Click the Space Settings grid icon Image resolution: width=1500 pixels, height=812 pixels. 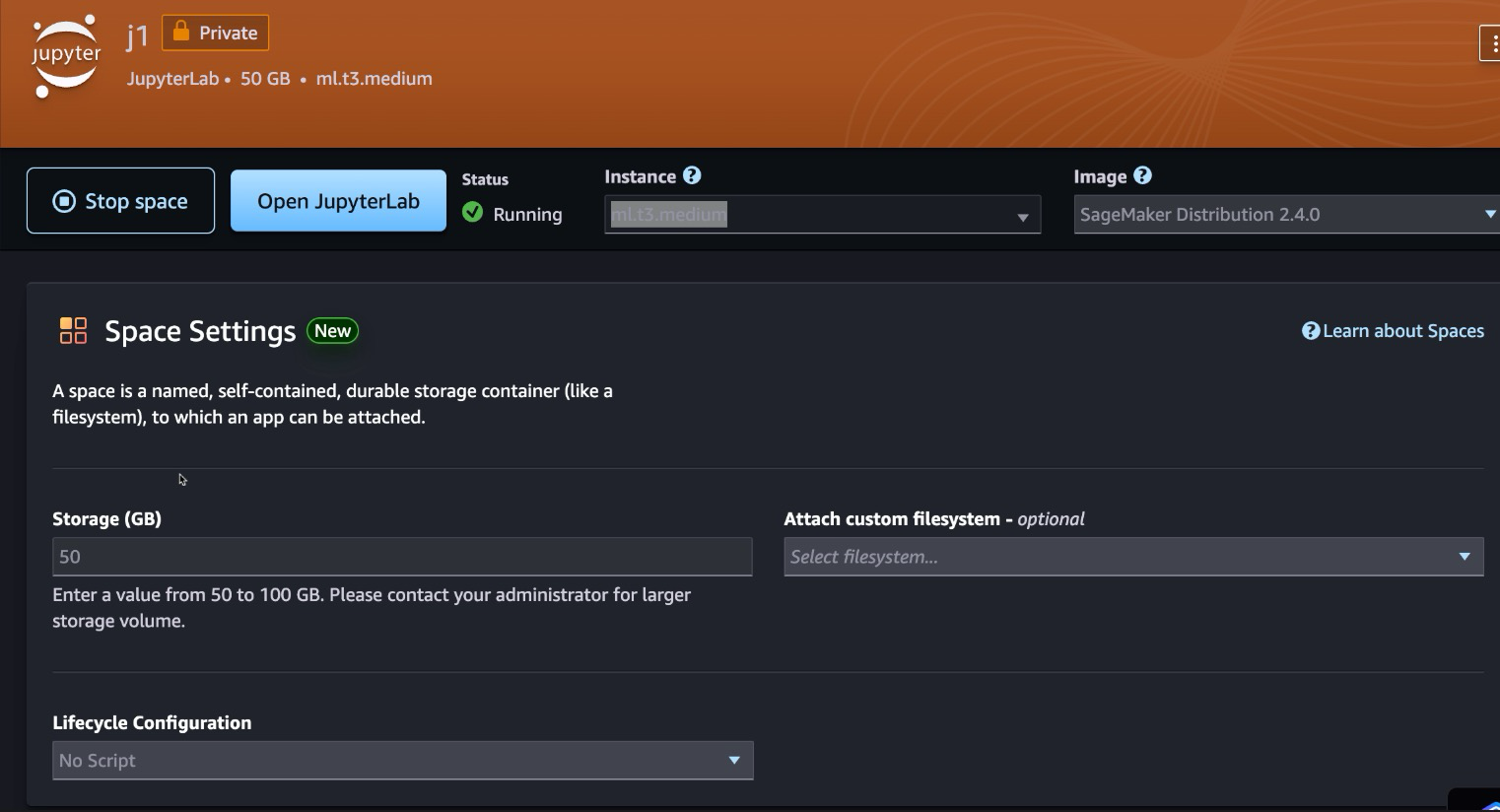click(73, 330)
